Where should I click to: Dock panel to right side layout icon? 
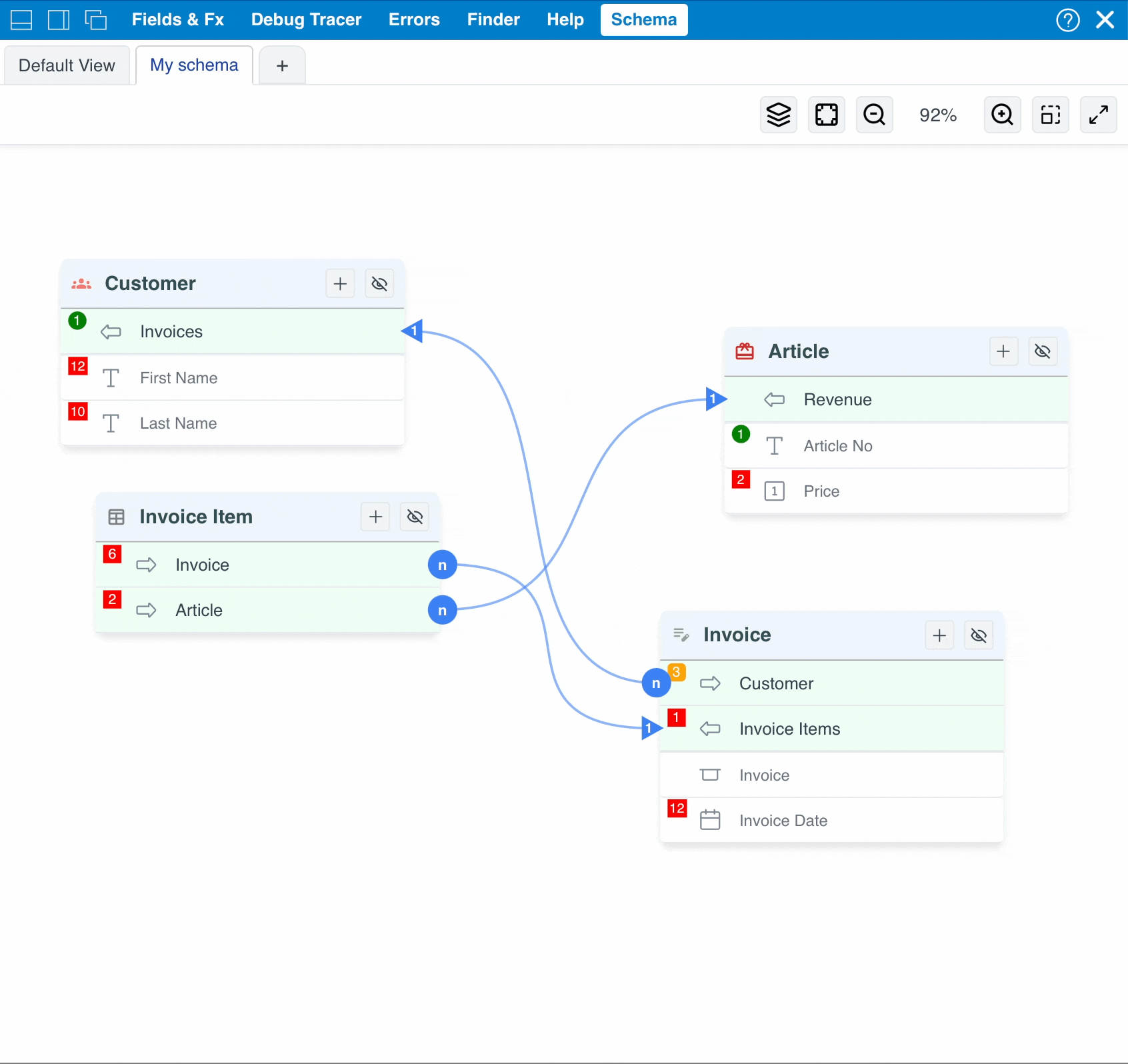pos(59,20)
